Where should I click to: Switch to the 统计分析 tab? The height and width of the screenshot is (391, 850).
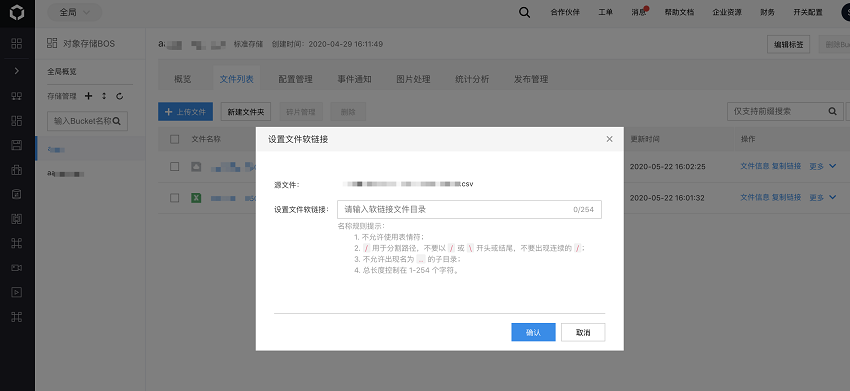pyautogui.click(x=472, y=79)
